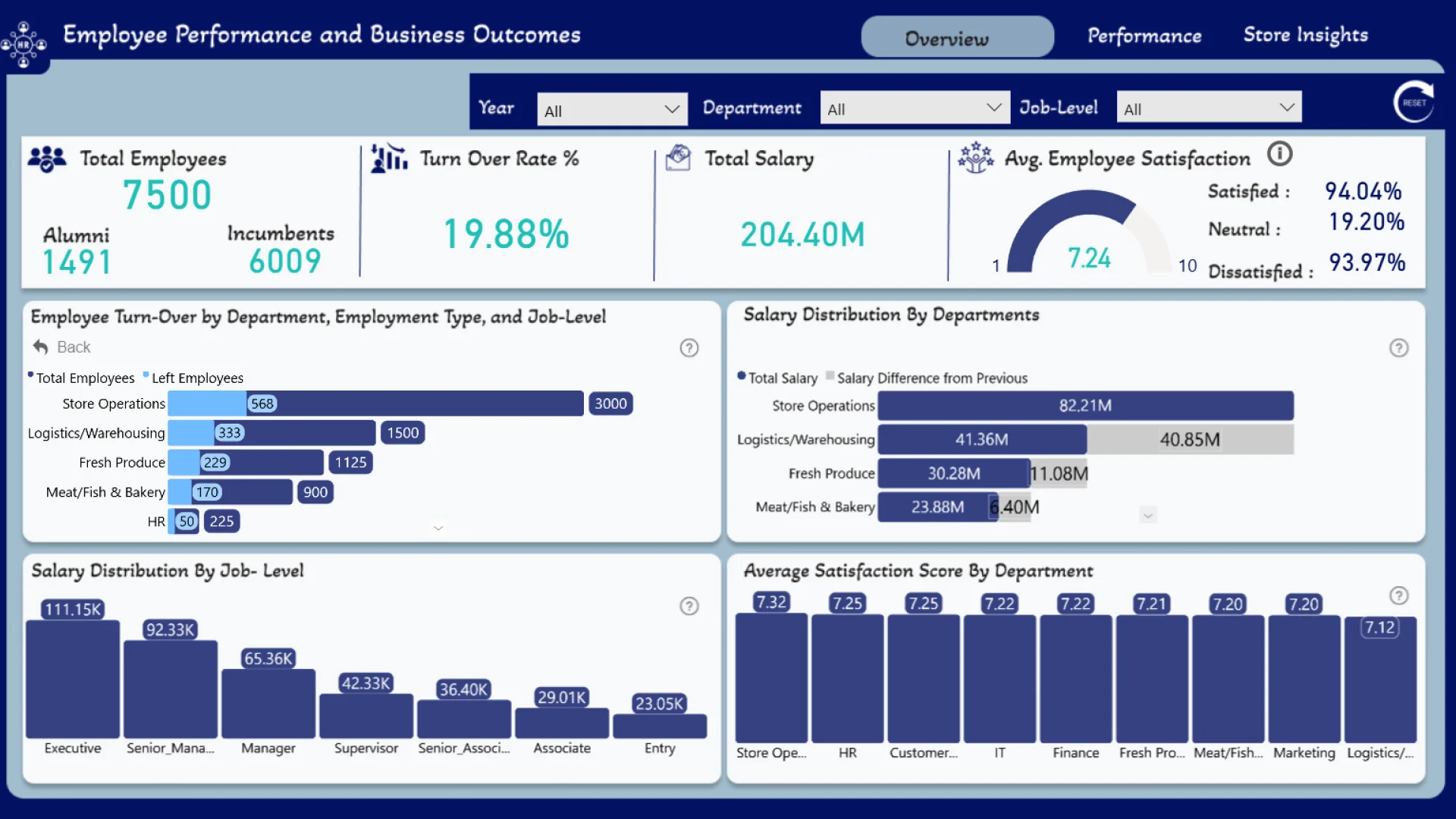Image resolution: width=1456 pixels, height=819 pixels.
Task: Click the Total Employees people icon
Action: coord(47,159)
